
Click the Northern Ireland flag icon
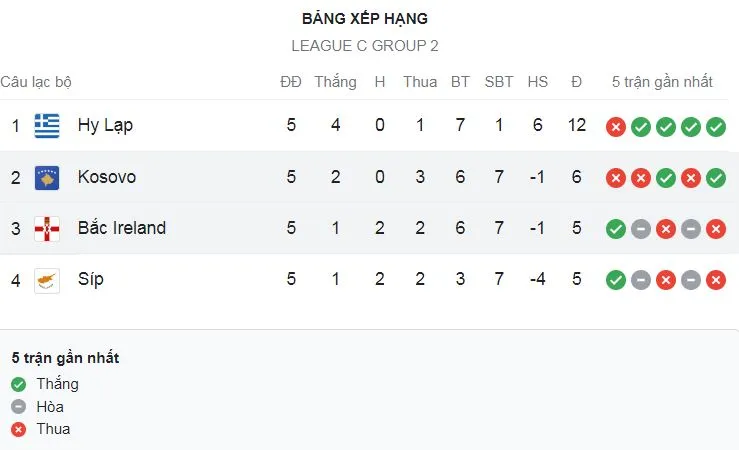tap(47, 229)
